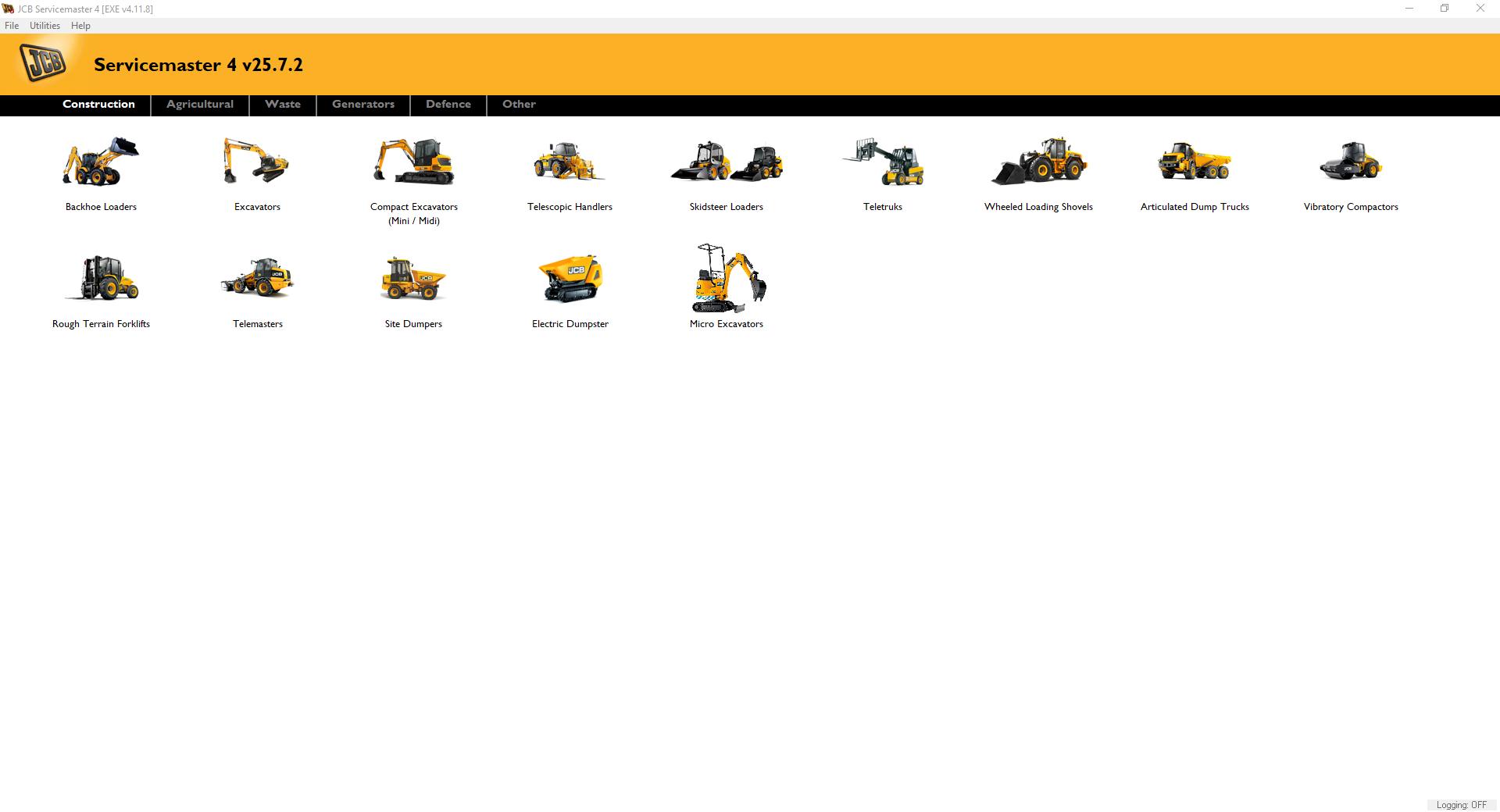
Task: Click the Site Dumpers text label
Action: [x=413, y=324]
